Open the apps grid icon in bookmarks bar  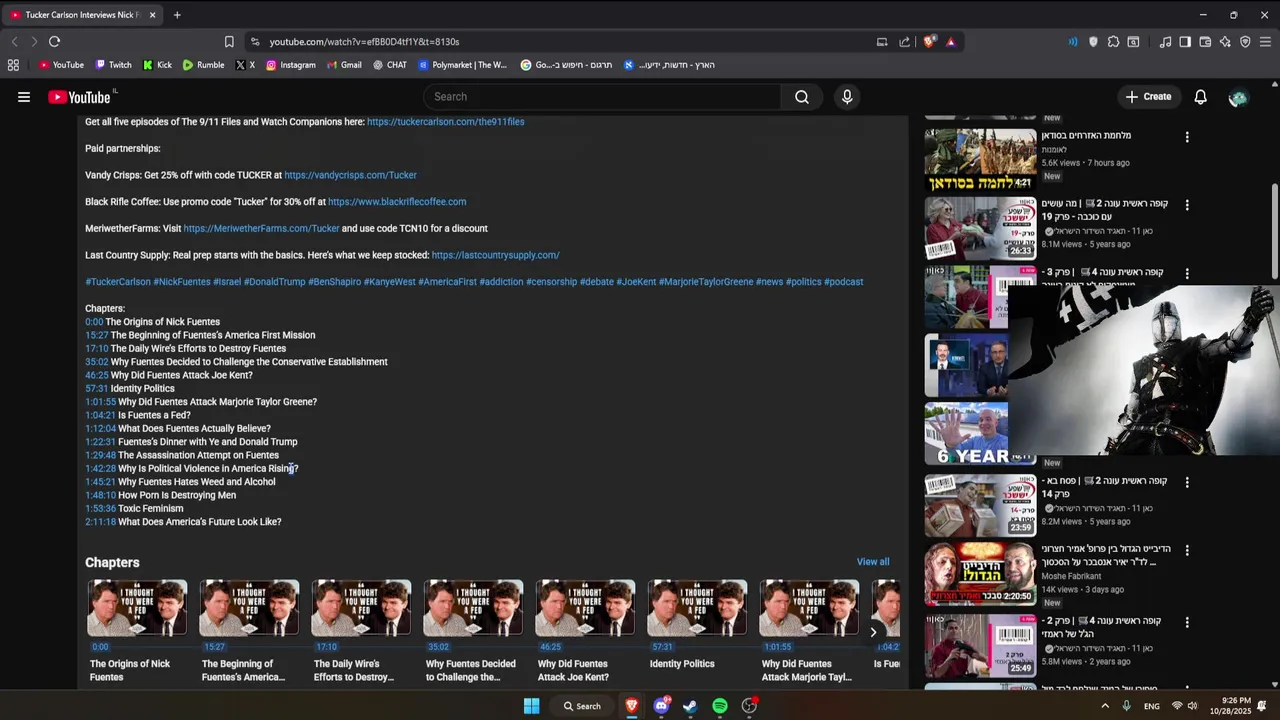point(13,65)
